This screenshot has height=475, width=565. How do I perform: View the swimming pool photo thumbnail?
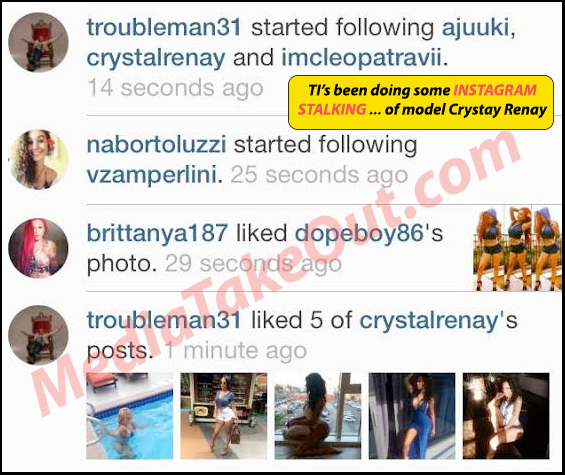[x=130, y=416]
